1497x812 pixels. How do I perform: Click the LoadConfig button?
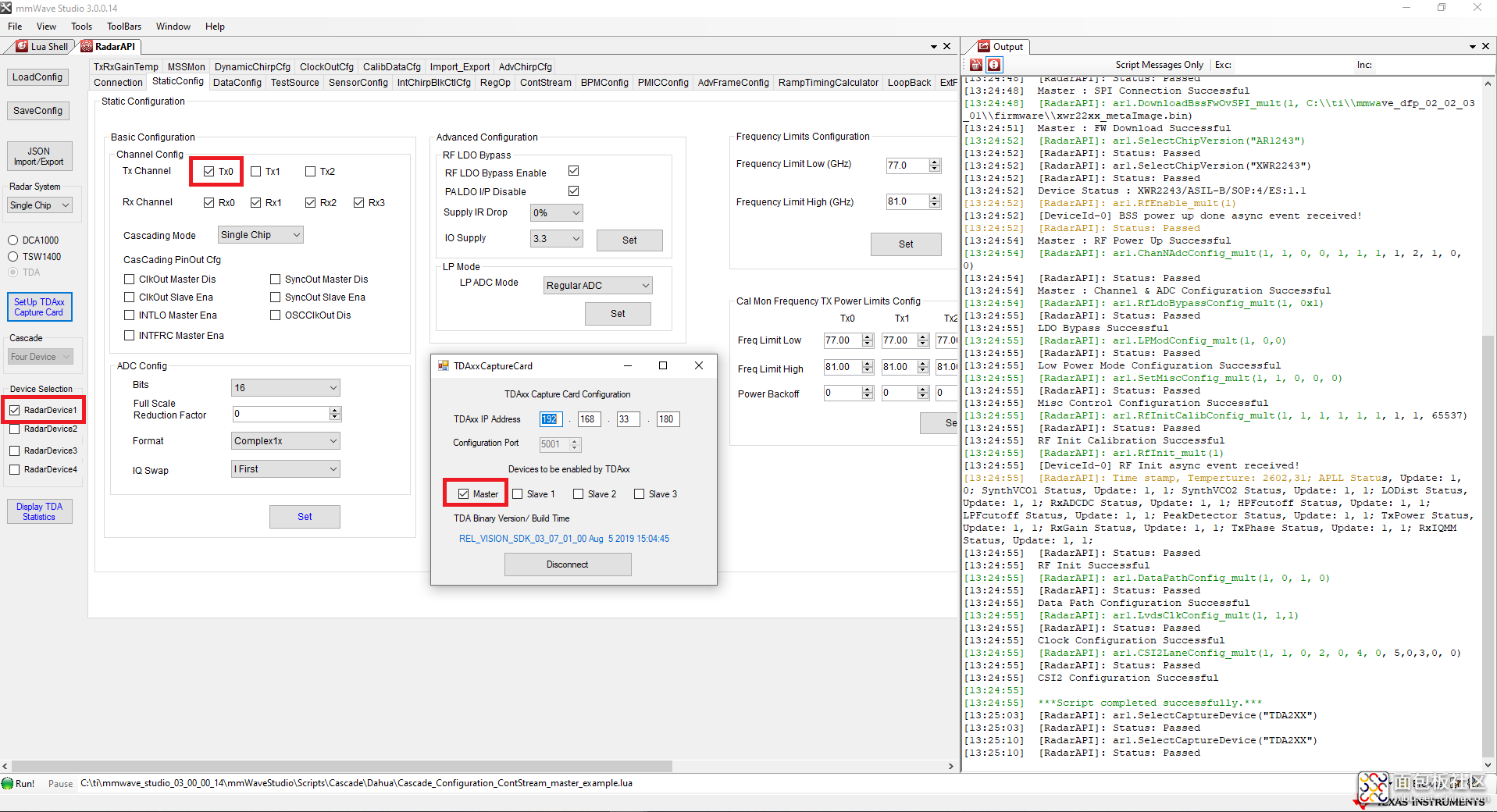click(x=37, y=77)
